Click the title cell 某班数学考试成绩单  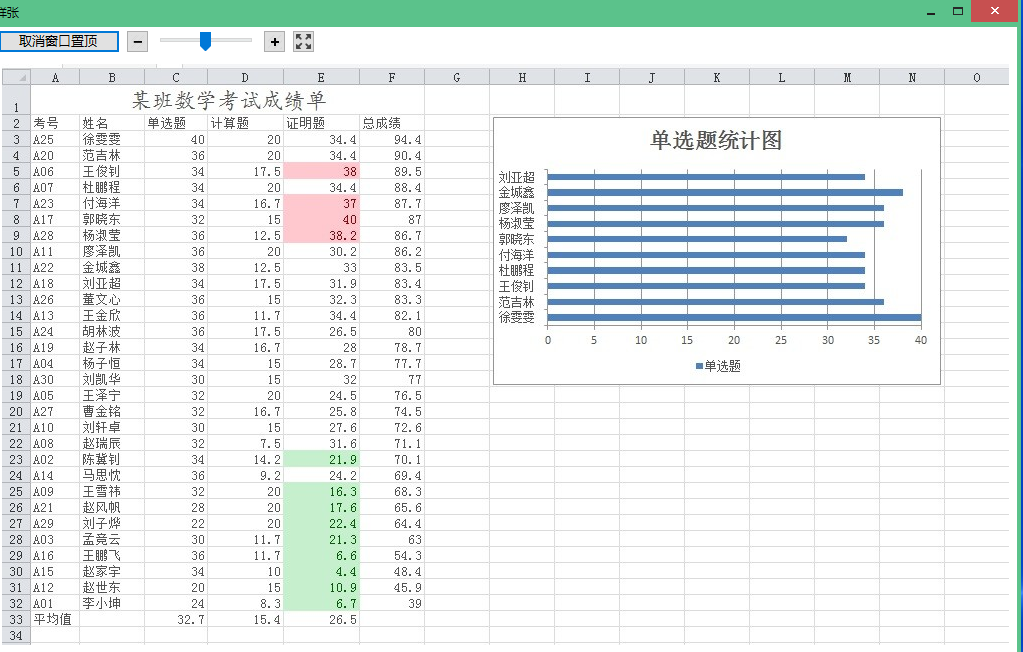(x=229, y=101)
